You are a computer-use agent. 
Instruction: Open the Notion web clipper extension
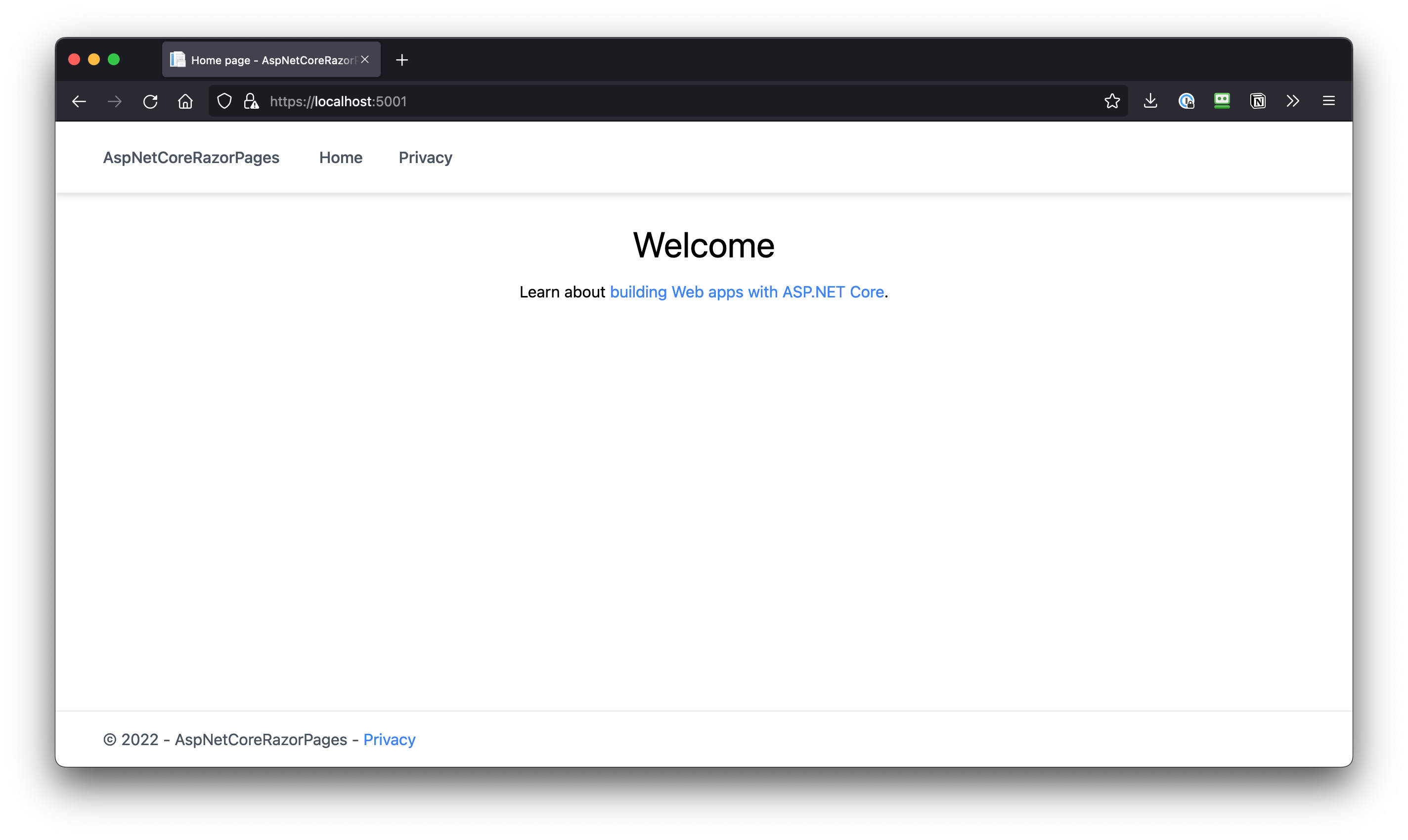pyautogui.click(x=1257, y=101)
